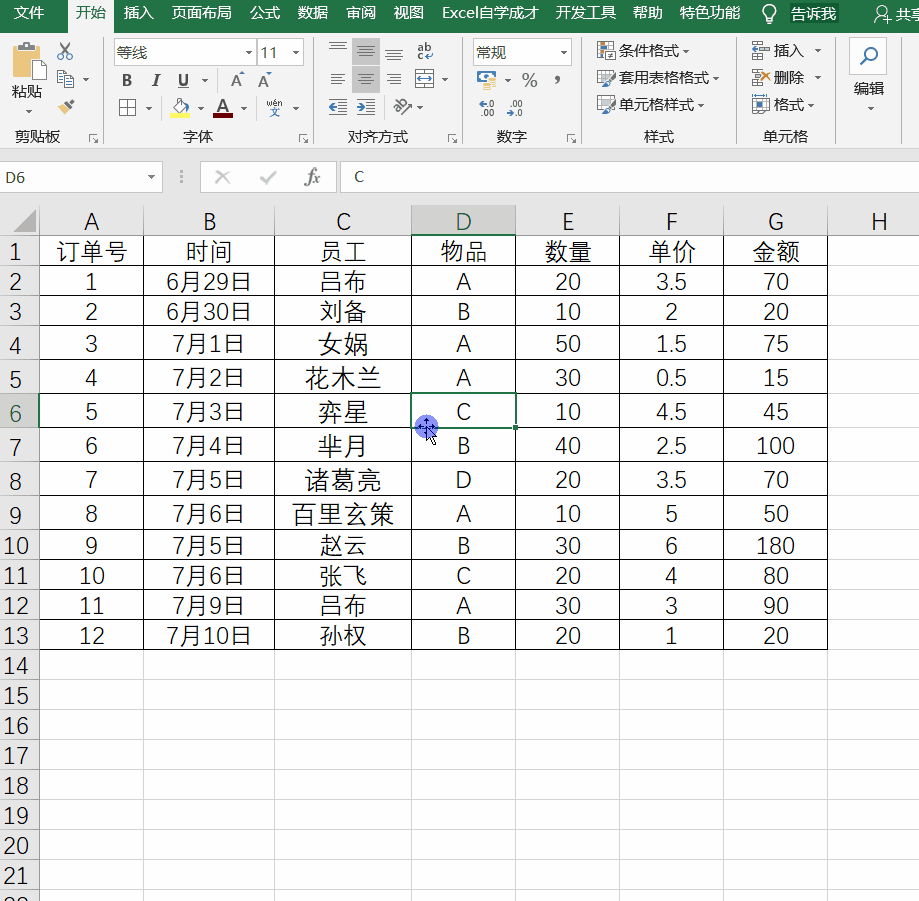Image resolution: width=919 pixels, height=901 pixels.
Task: Click the Copy icon in clipboard group
Action: tap(65, 79)
